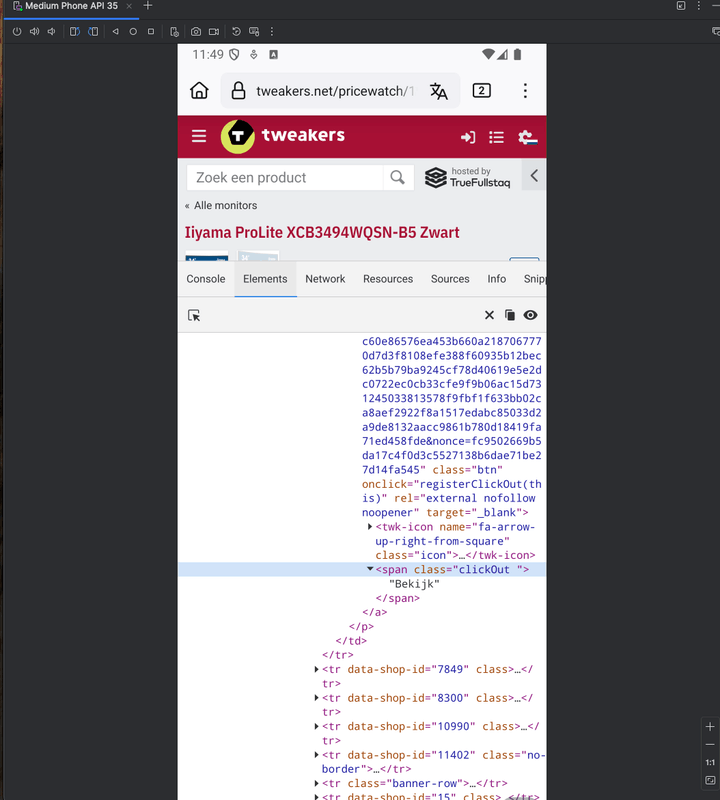The width and height of the screenshot is (720, 800).
Task: Click the emulator window-mode icon top right
Action: point(681,6)
